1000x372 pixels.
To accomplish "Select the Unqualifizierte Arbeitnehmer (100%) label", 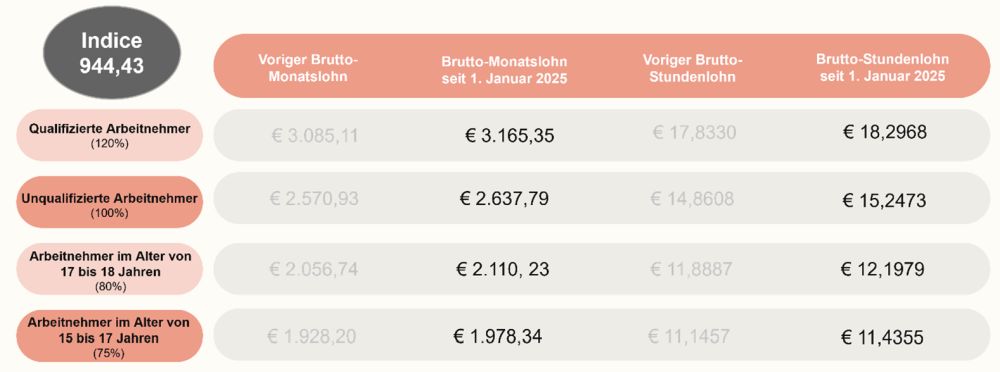I will [x=110, y=202].
